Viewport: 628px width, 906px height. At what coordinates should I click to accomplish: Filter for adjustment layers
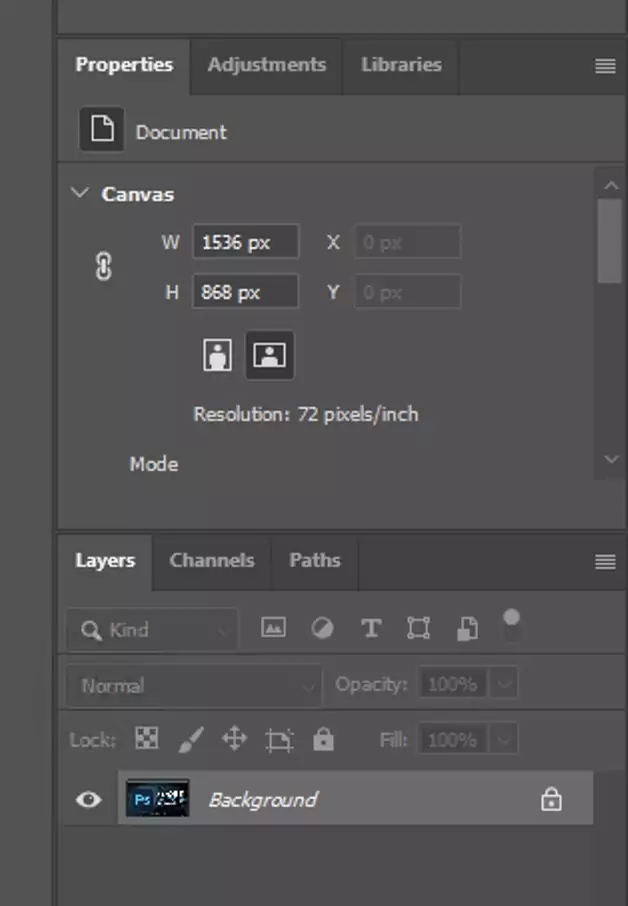coord(322,628)
